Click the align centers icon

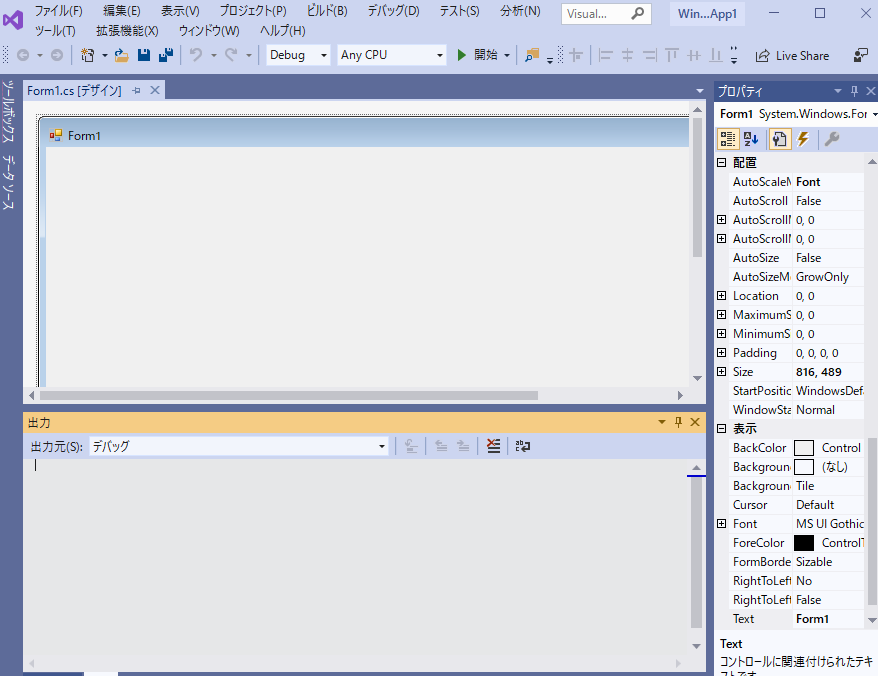click(x=627, y=55)
